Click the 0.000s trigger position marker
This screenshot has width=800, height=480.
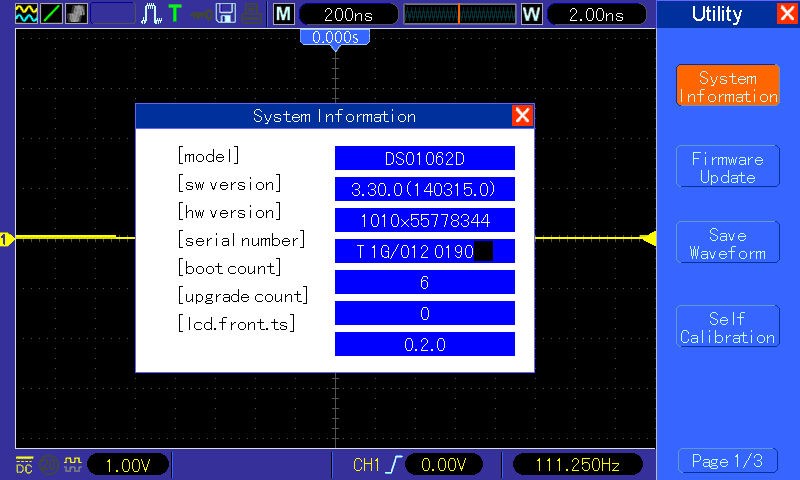(335, 40)
